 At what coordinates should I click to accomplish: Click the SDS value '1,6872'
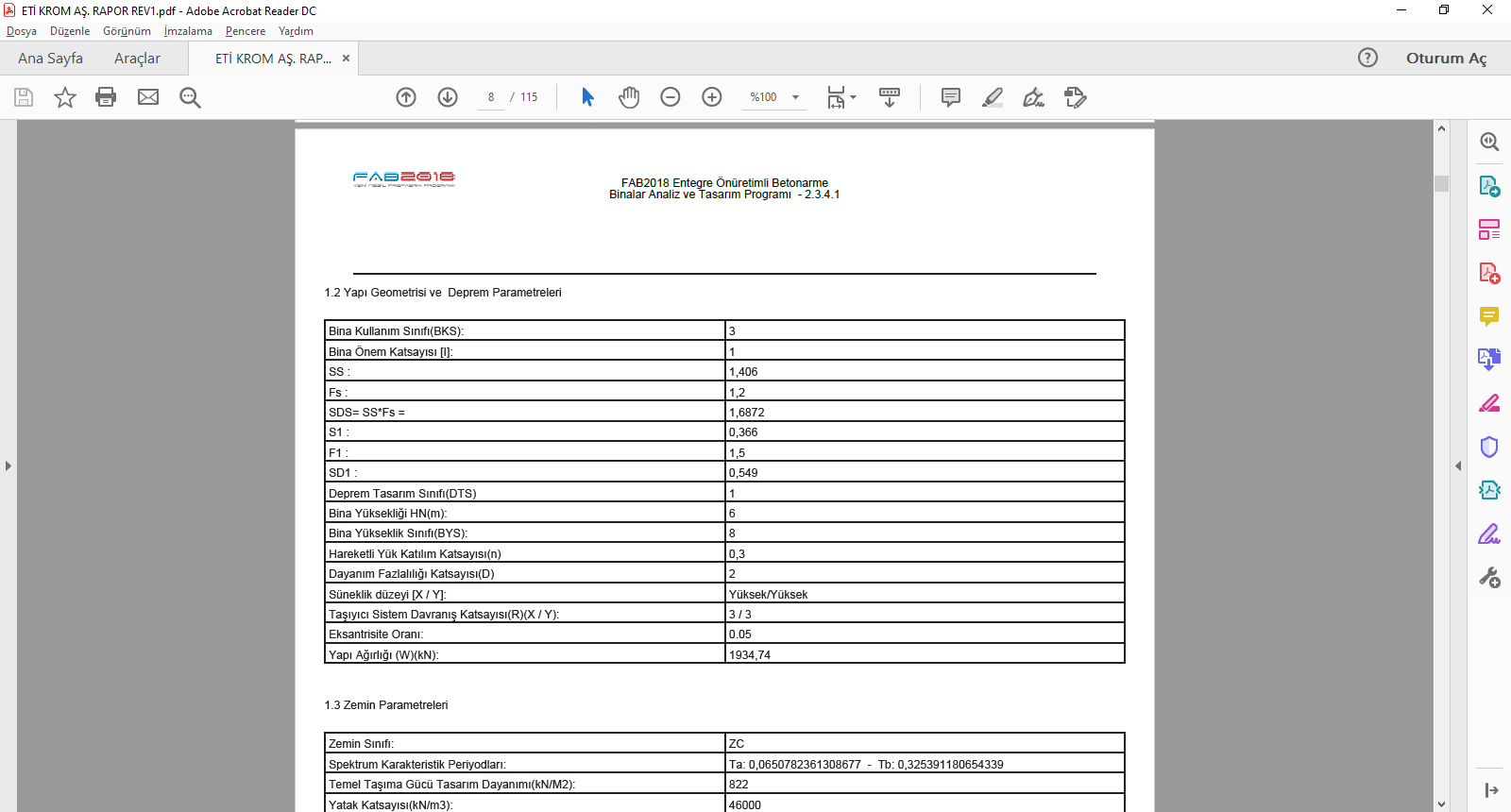(747, 413)
